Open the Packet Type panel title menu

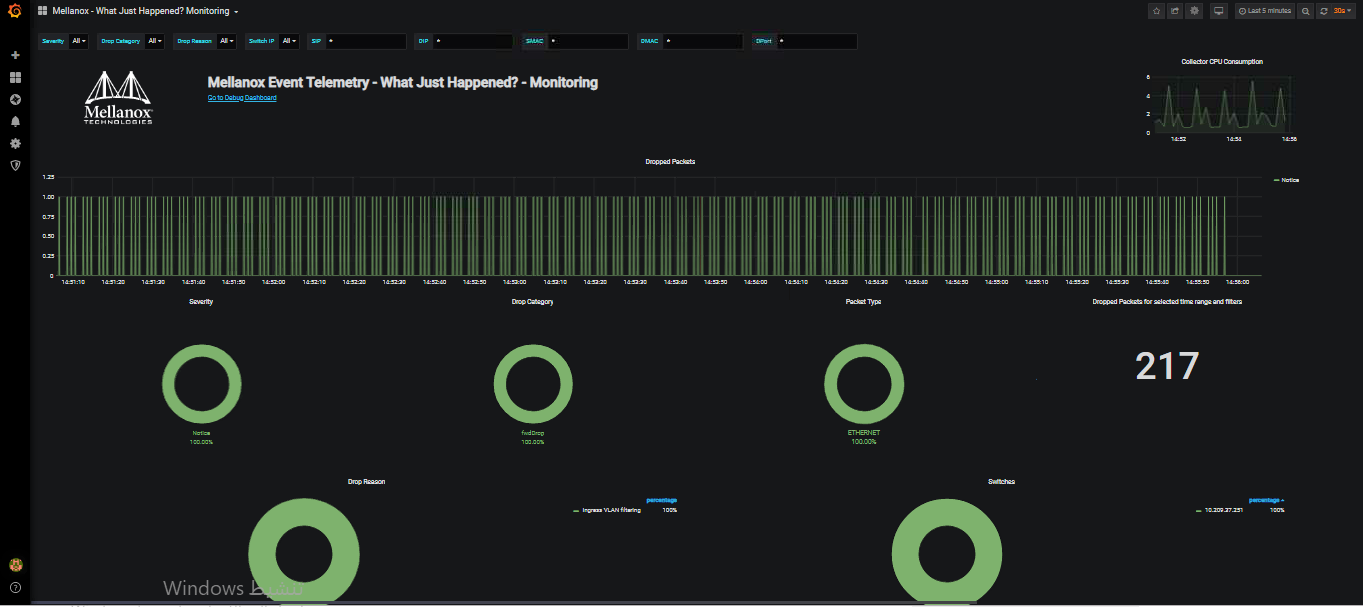coord(863,302)
